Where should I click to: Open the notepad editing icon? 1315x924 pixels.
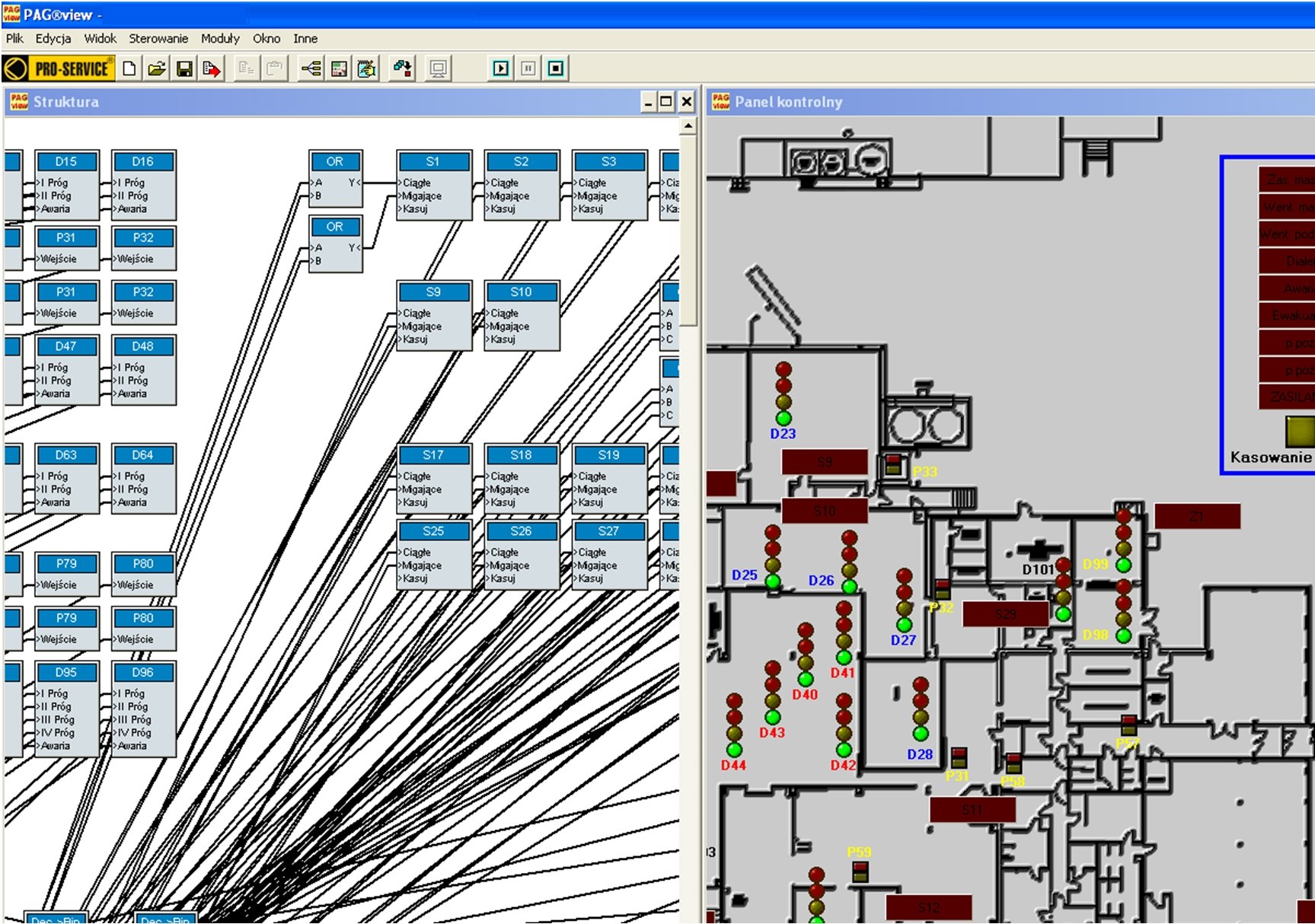[367, 69]
